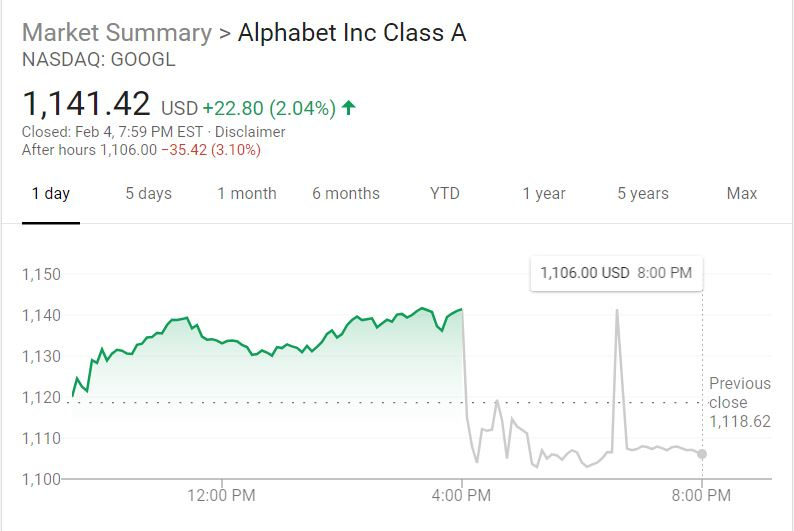Click the after hours 1,106.00 price text
This screenshot has width=794, height=531.
[128, 150]
